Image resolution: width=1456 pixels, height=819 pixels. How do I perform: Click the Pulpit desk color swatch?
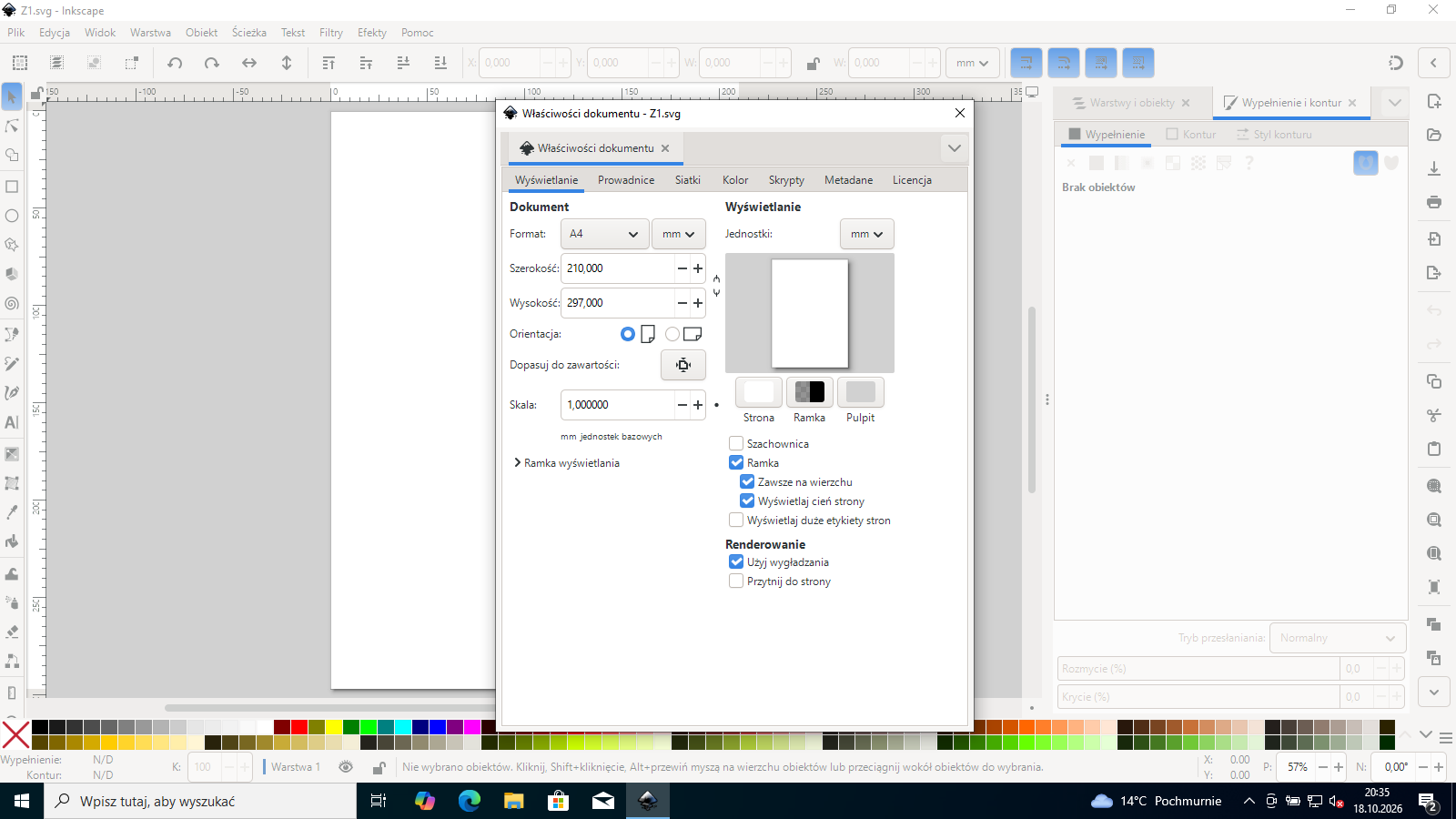pos(861,392)
